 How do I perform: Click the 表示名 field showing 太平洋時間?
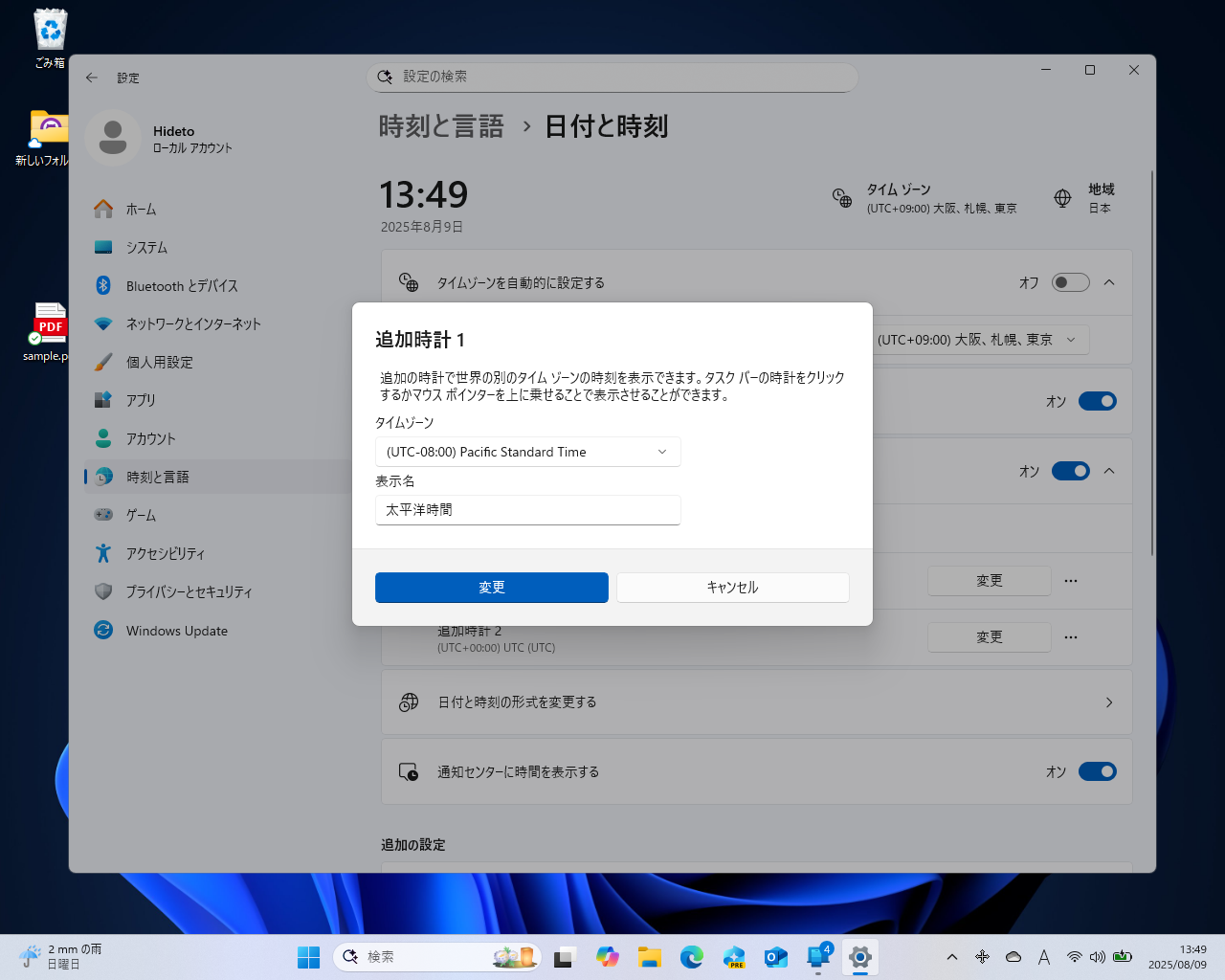tap(527, 510)
